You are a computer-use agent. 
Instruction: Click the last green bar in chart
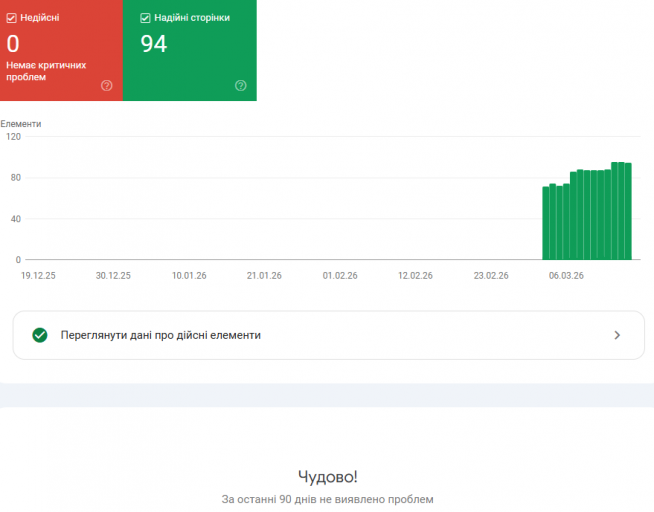point(628,211)
